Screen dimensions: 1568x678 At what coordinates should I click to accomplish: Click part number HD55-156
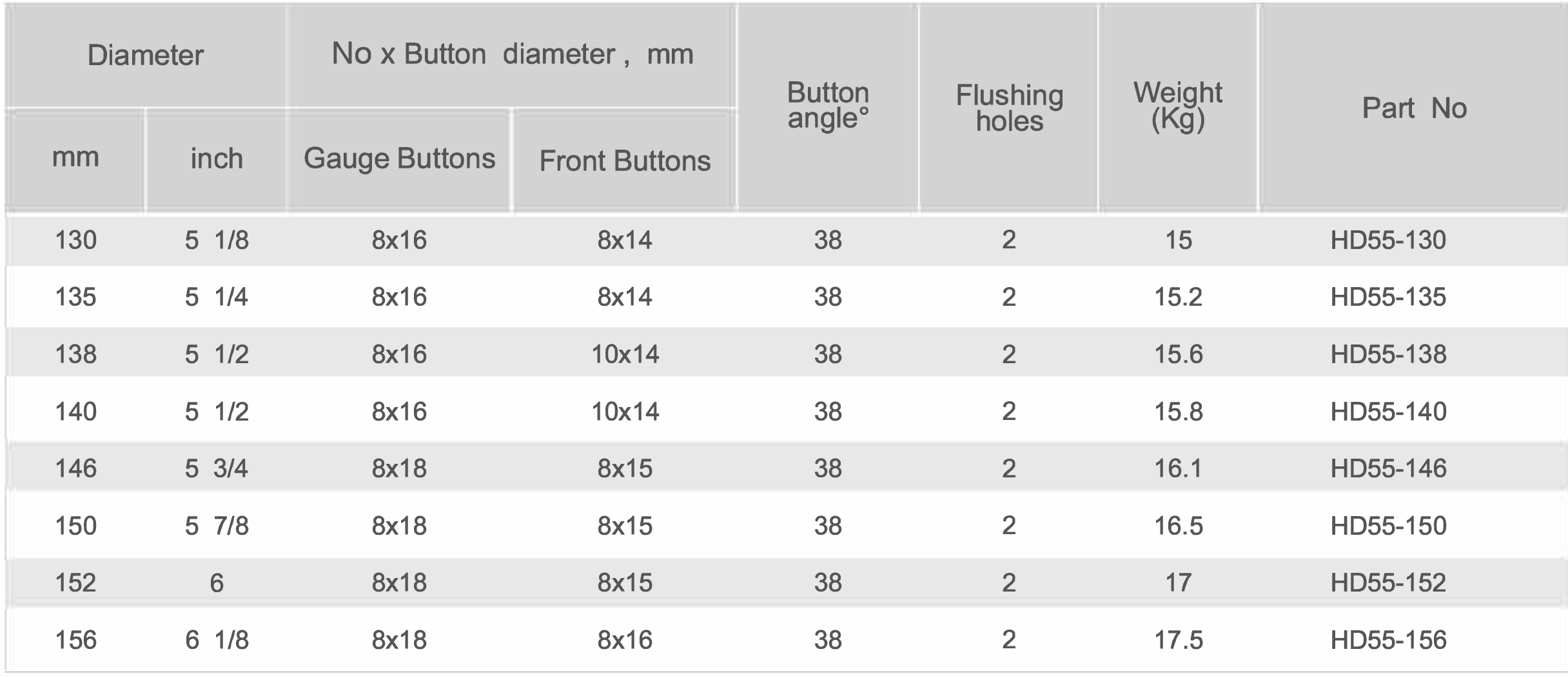1388,640
